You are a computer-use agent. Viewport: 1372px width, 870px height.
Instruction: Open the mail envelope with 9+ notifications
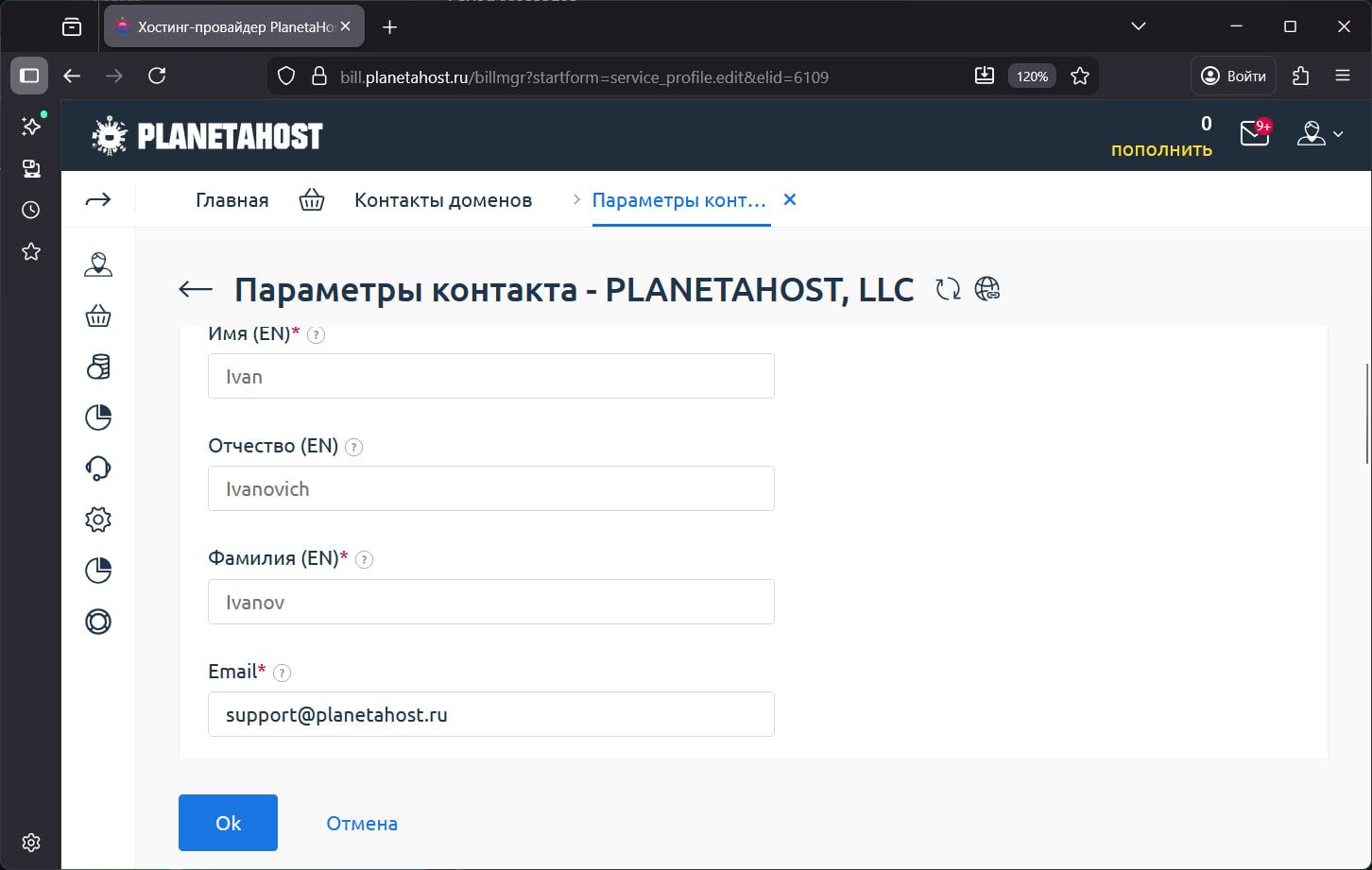(x=1254, y=134)
